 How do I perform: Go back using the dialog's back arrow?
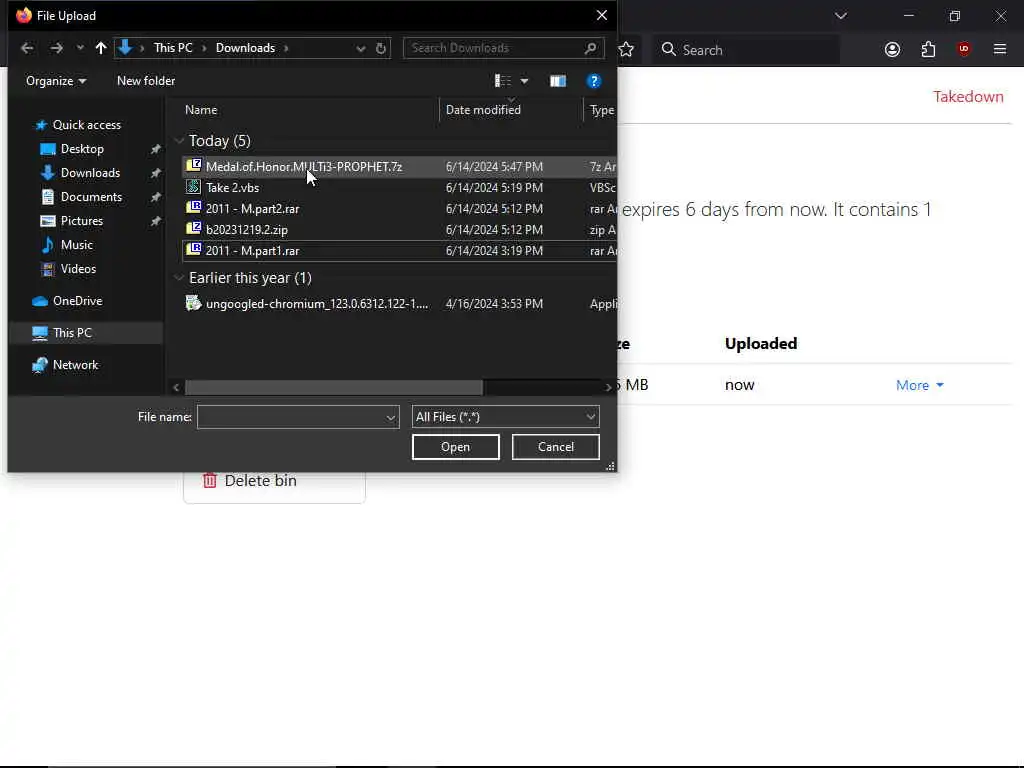[27, 48]
